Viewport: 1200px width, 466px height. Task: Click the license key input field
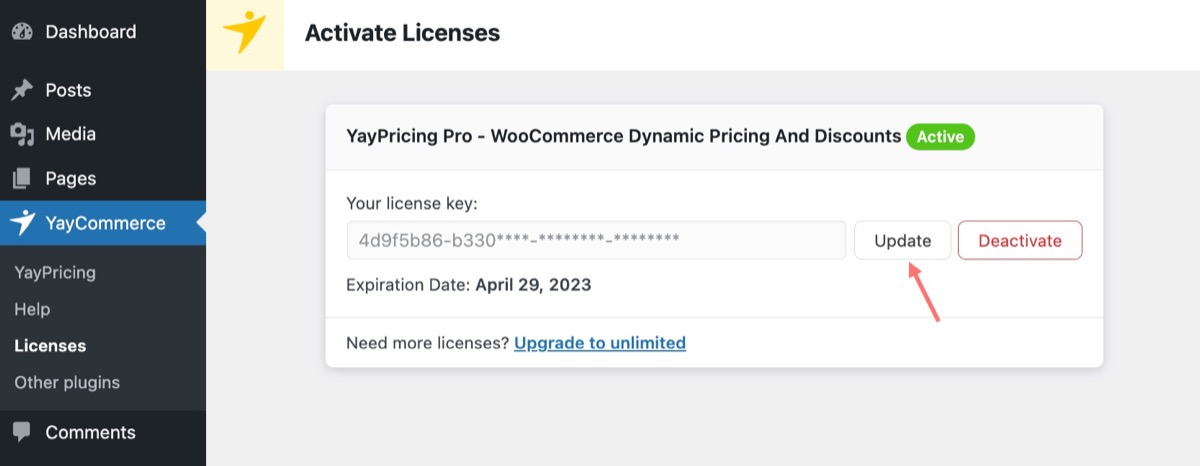(x=596, y=241)
